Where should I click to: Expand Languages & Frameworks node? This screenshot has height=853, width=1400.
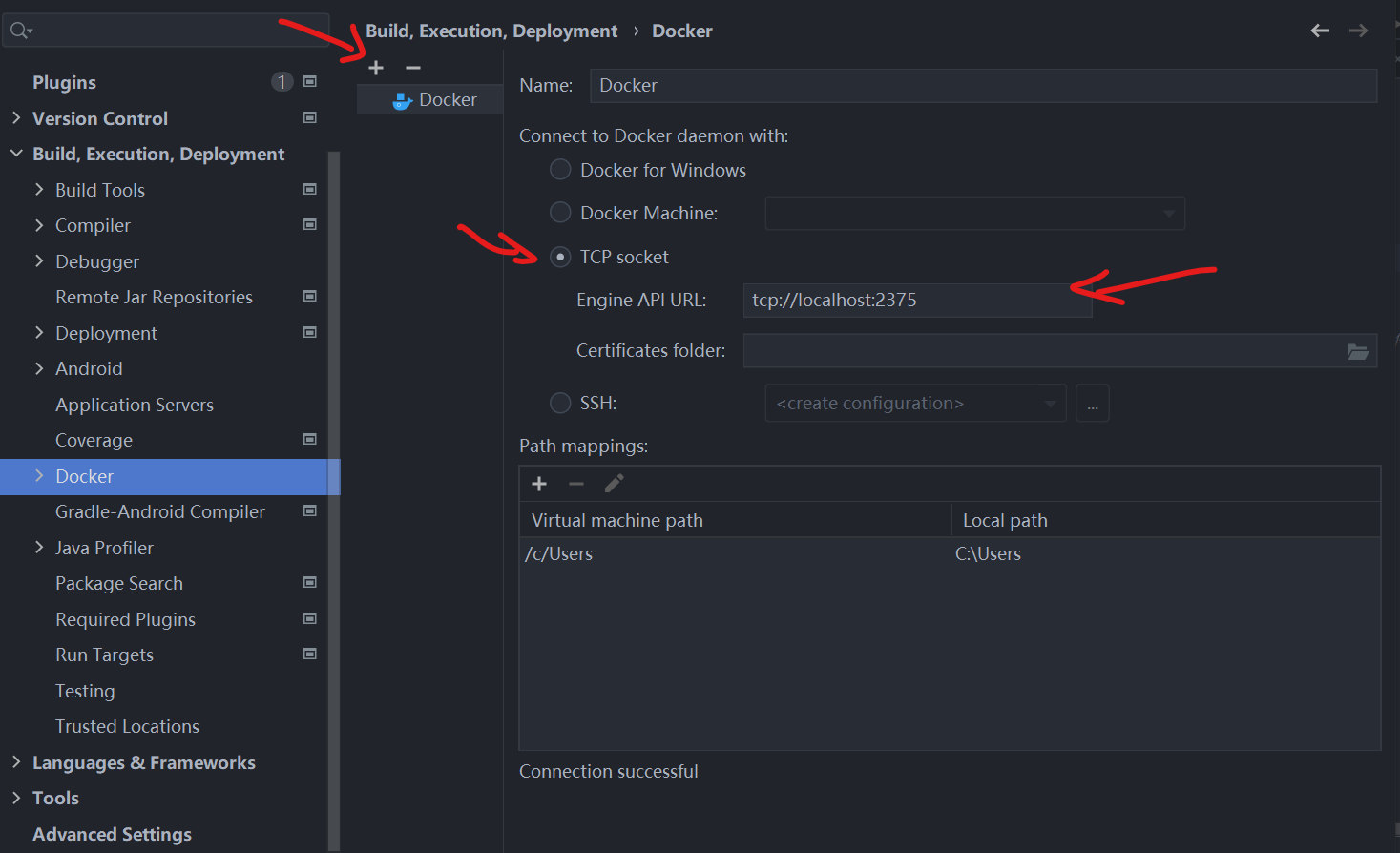pos(16,761)
